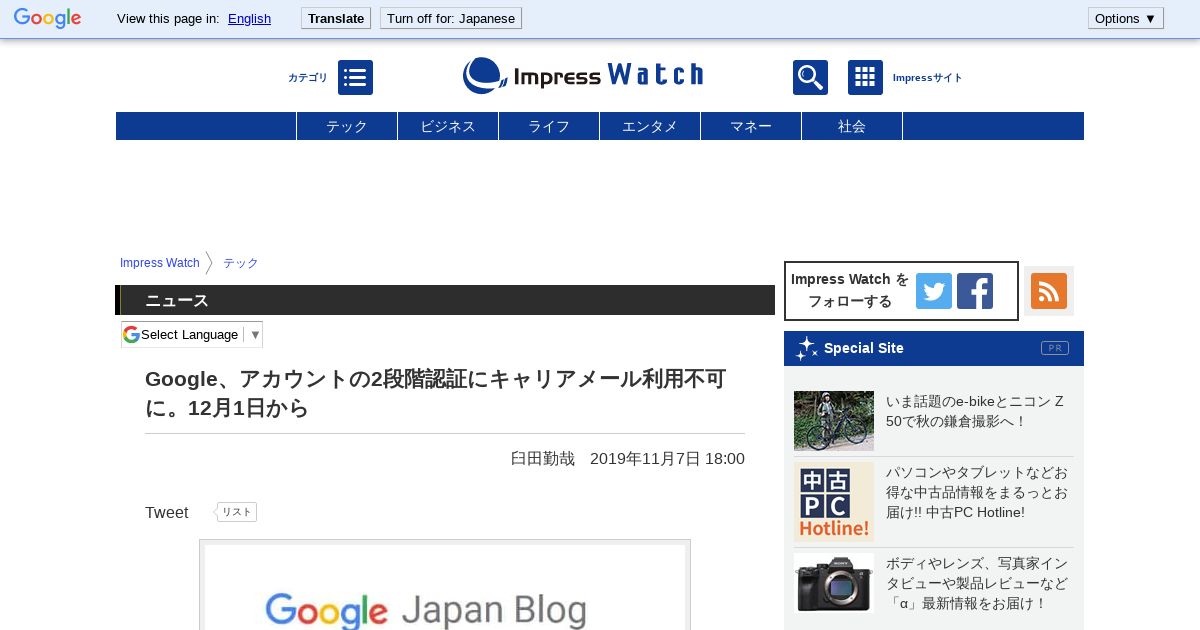The height and width of the screenshot is (630, 1200).
Task: Click the Special Site sparkle icon
Action: (806, 348)
